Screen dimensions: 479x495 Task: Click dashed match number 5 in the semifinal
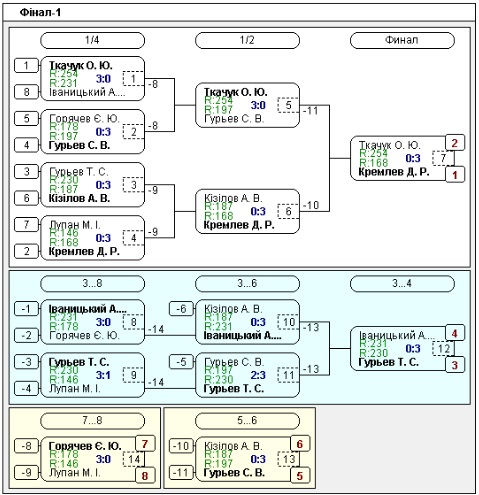coord(288,105)
